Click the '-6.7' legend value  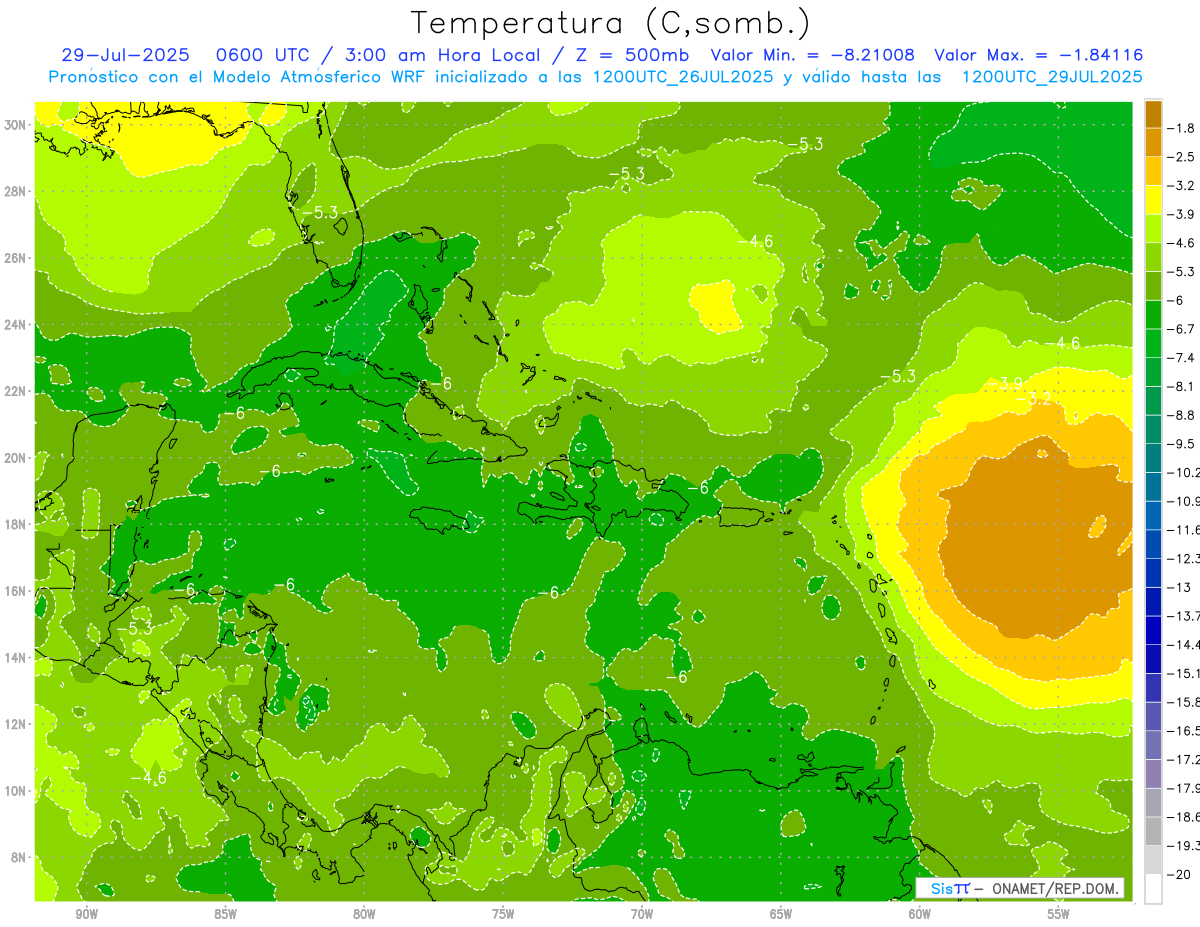pyautogui.click(x=1181, y=329)
